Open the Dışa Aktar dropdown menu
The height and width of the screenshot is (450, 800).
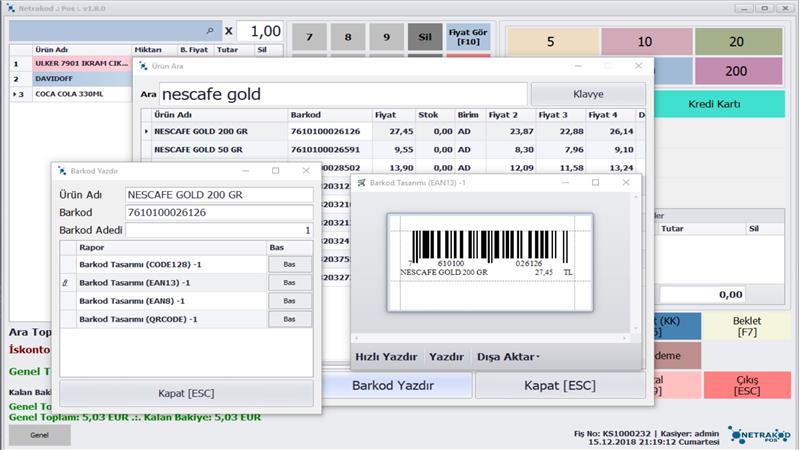[x=508, y=357]
